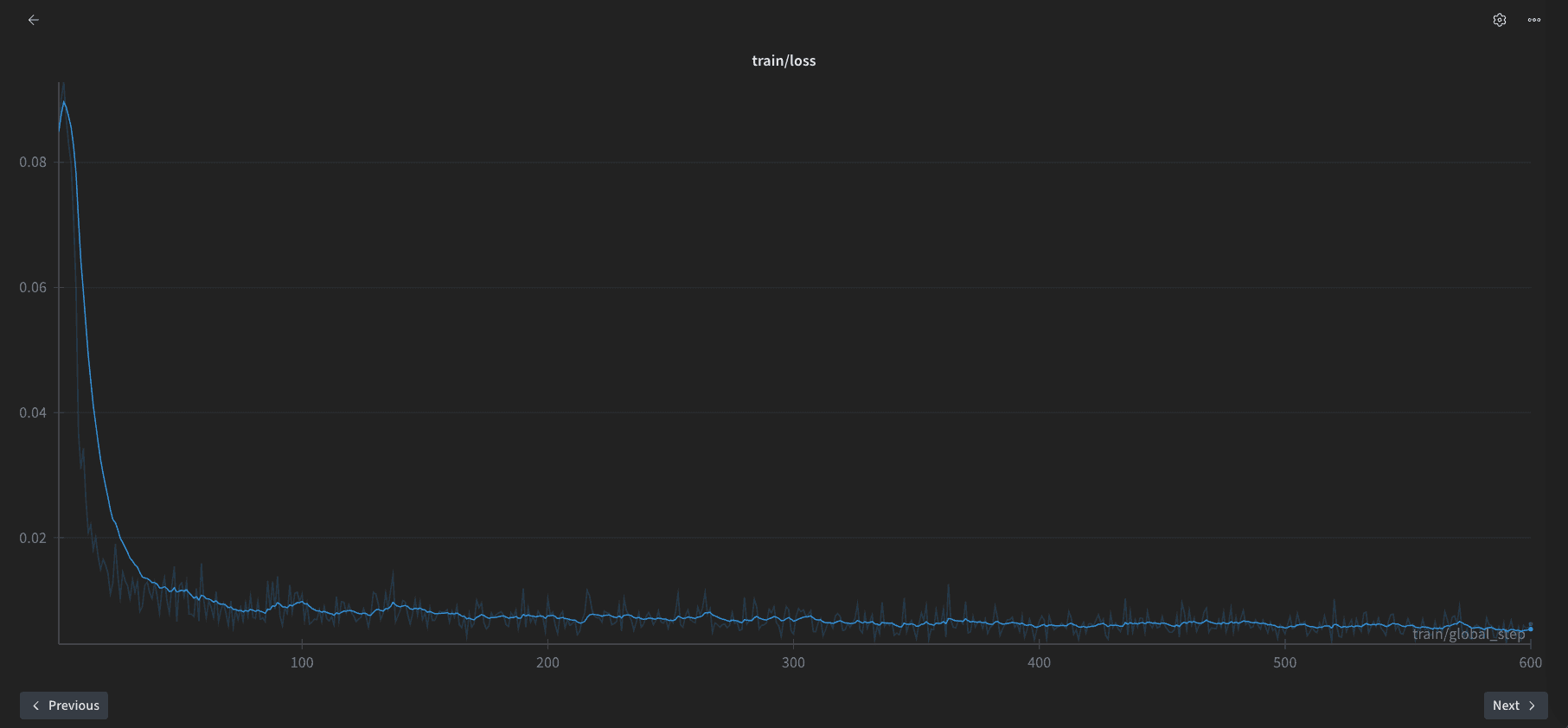Go to the Next chart
The image size is (1568, 728).
click(1515, 706)
